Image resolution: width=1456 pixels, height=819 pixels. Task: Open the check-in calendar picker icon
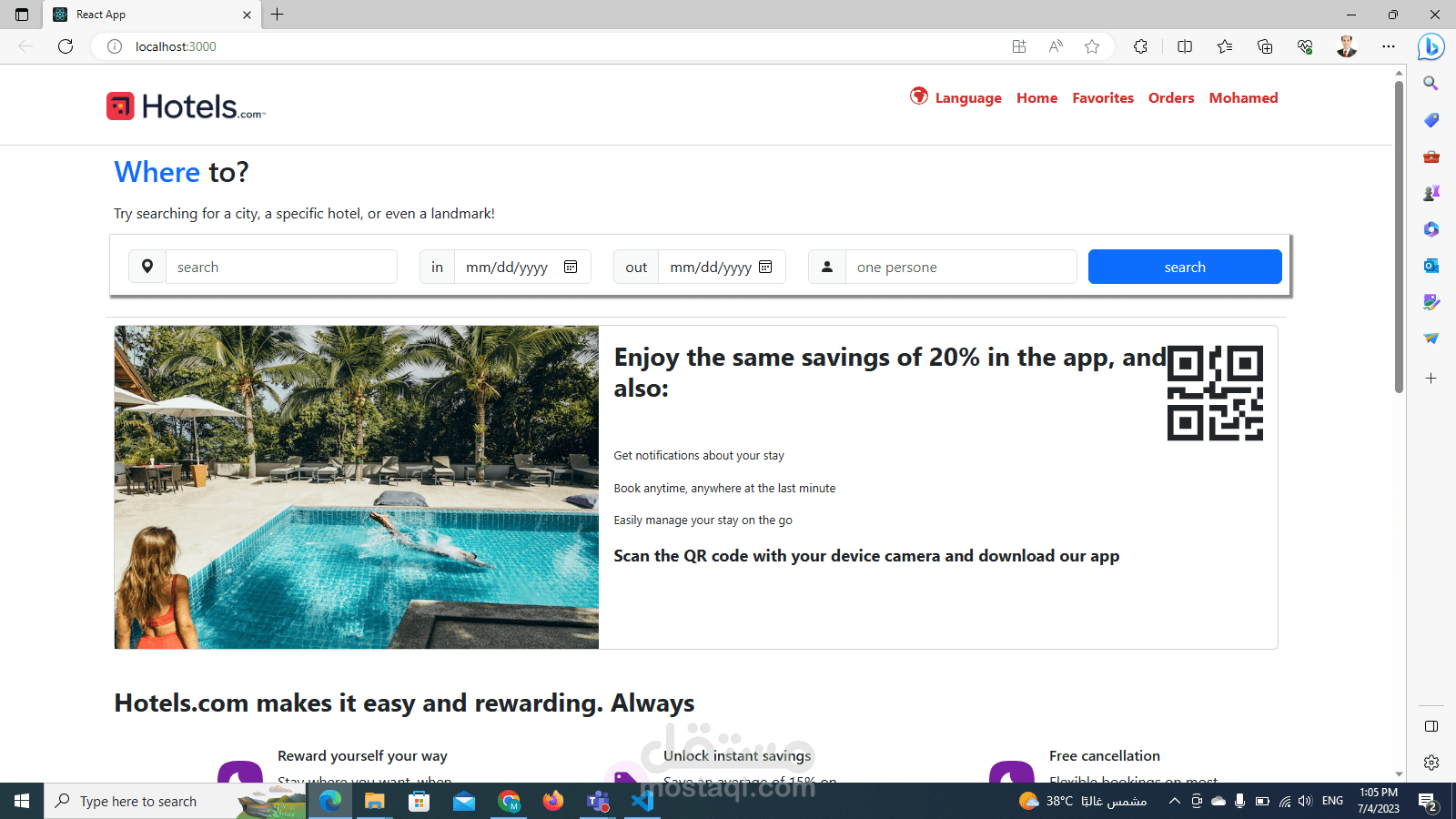point(571,267)
